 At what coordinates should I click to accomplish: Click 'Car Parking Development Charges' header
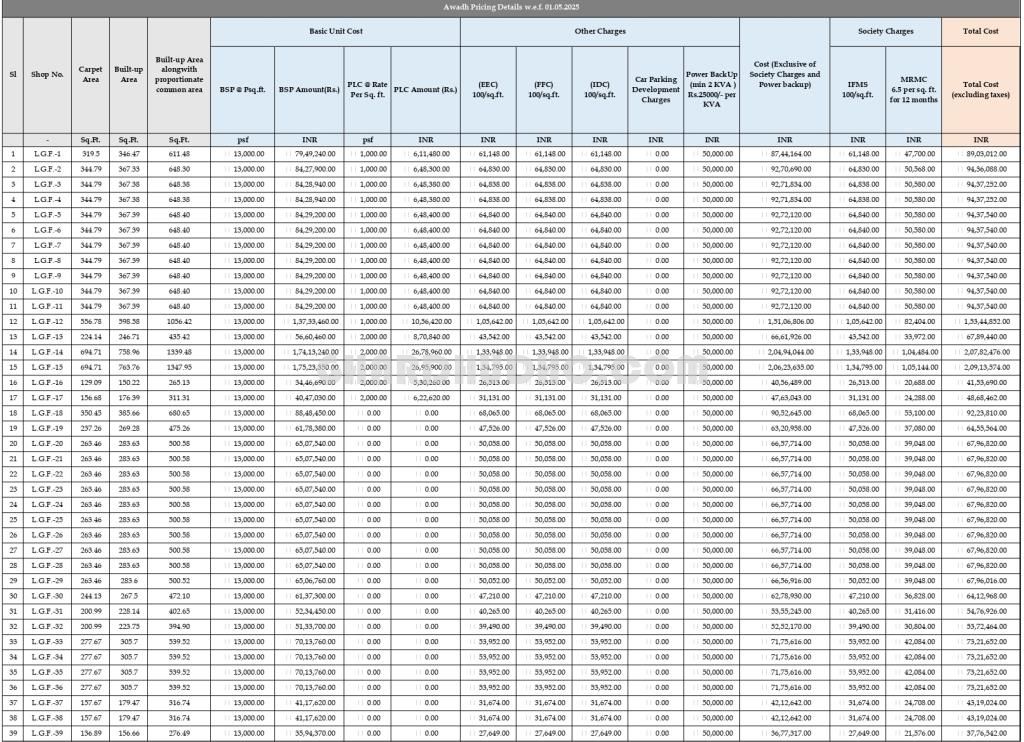(x=656, y=89)
